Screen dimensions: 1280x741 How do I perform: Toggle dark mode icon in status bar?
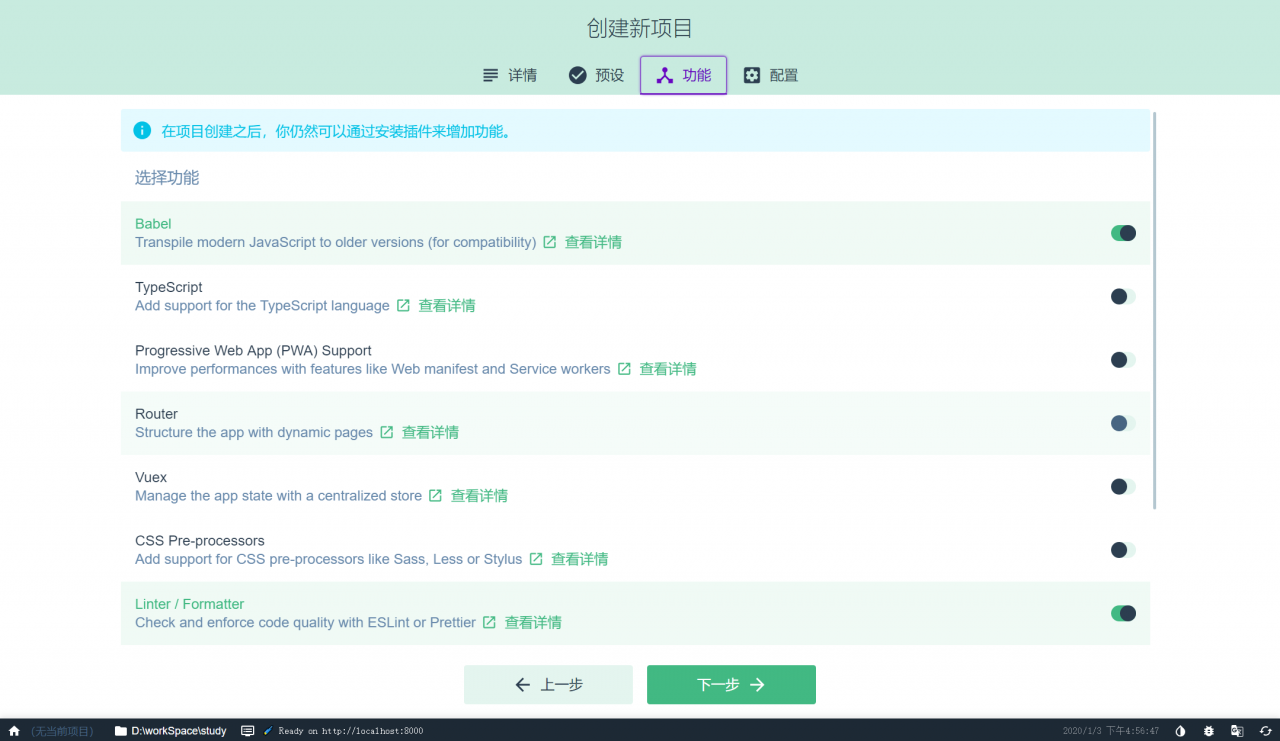[x=1180, y=731]
